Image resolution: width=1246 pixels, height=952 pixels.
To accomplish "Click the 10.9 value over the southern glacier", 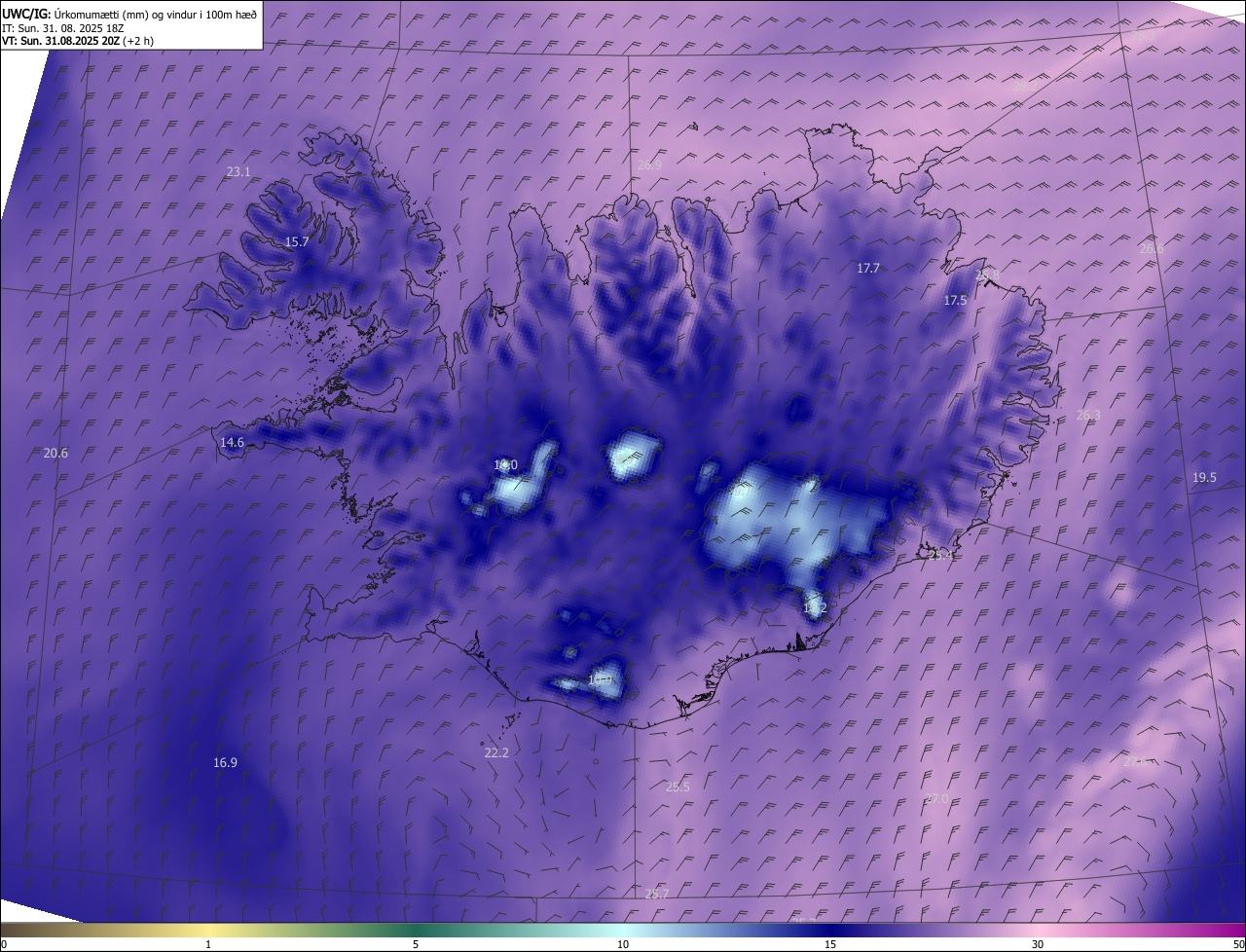I will (x=601, y=679).
